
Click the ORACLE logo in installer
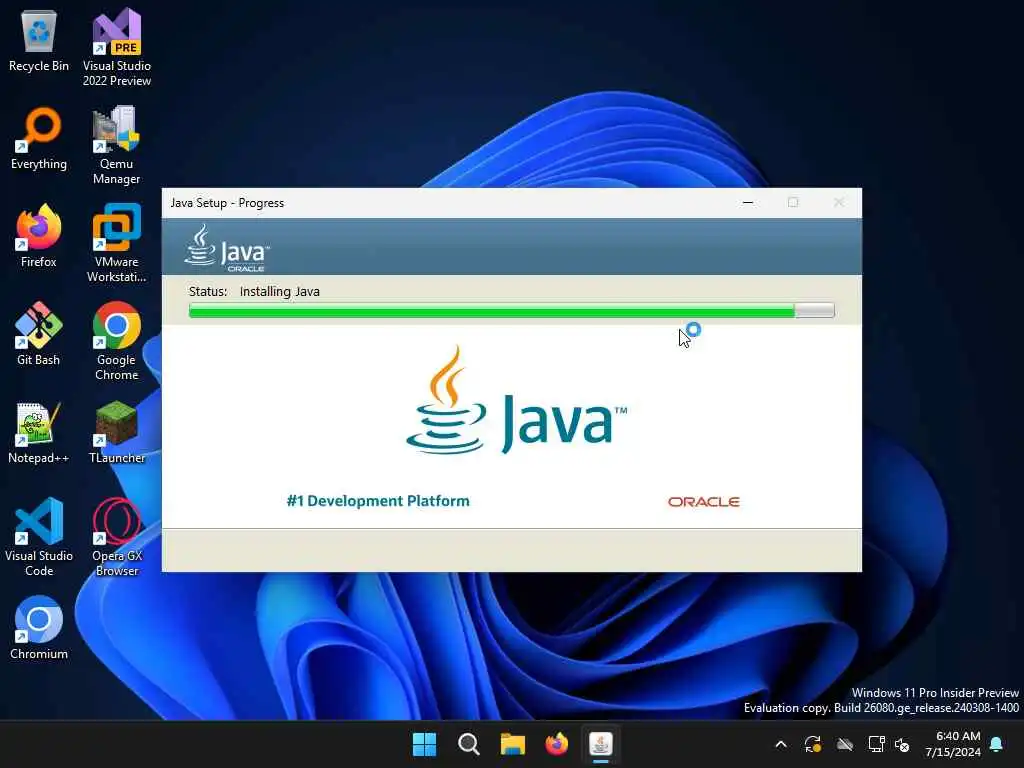[x=703, y=502]
